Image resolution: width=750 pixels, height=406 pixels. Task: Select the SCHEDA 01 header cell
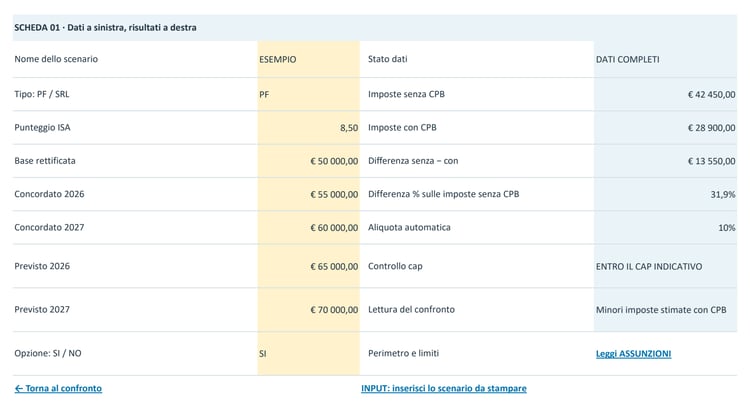click(375, 28)
